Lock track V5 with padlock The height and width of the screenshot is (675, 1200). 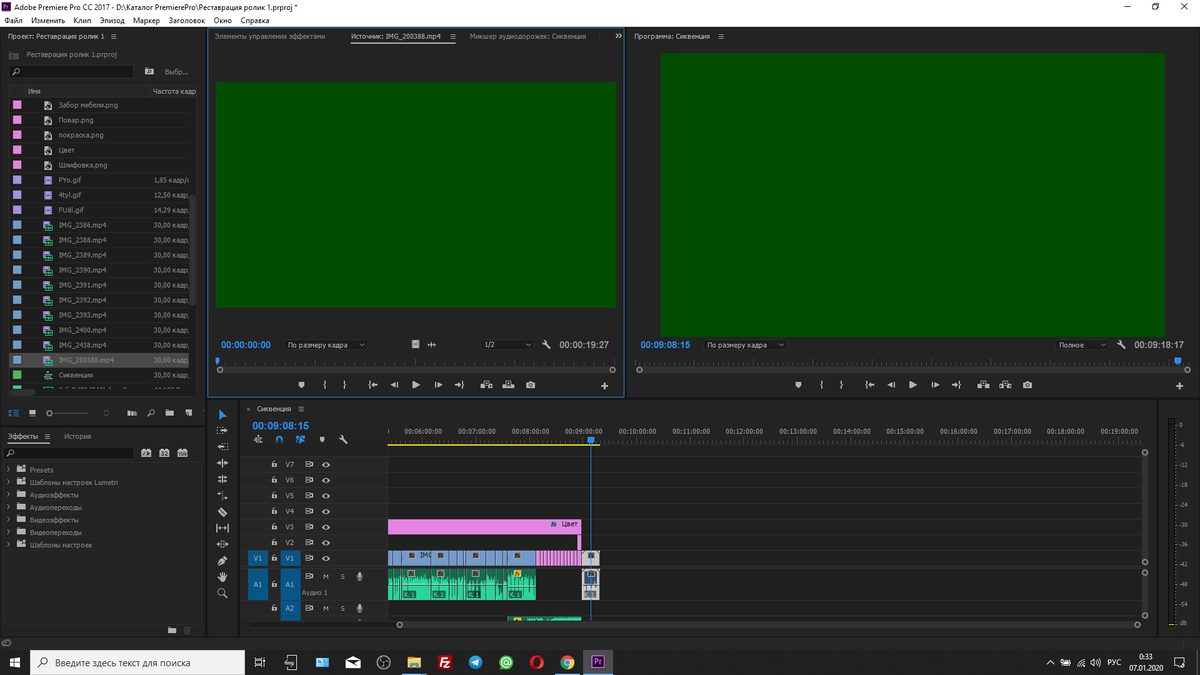274,496
